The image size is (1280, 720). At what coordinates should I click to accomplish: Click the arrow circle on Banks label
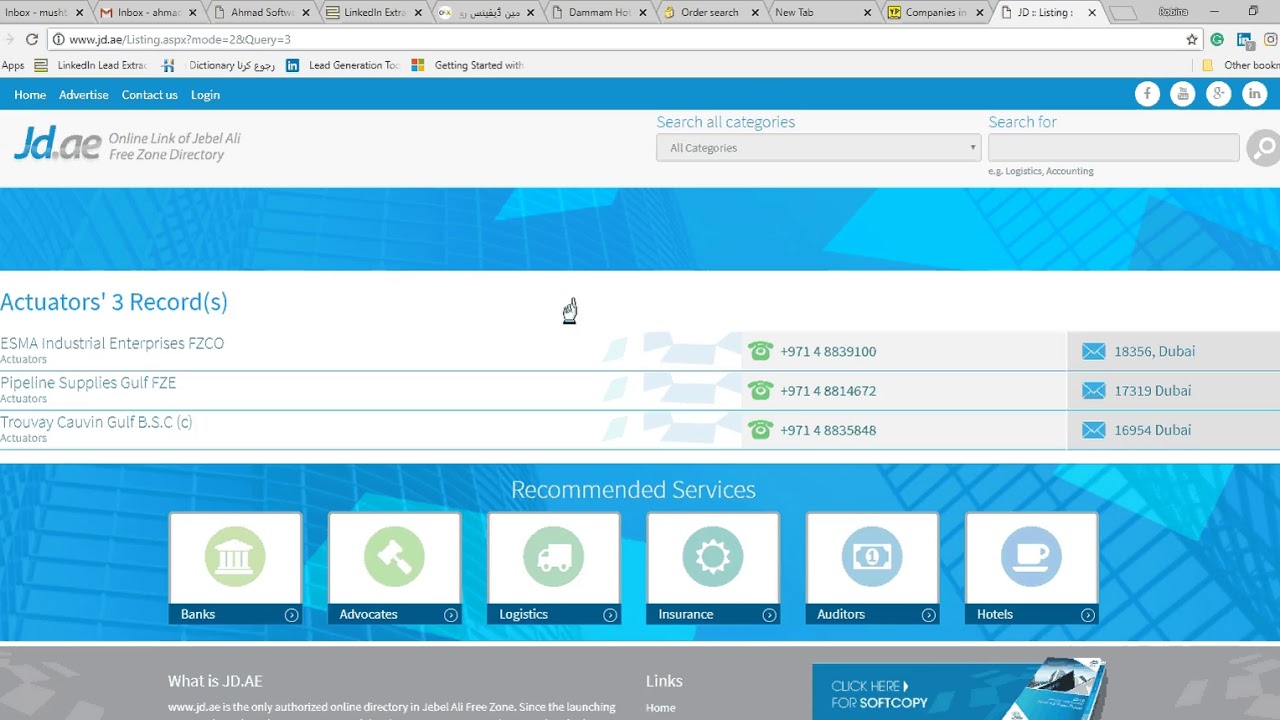click(291, 615)
